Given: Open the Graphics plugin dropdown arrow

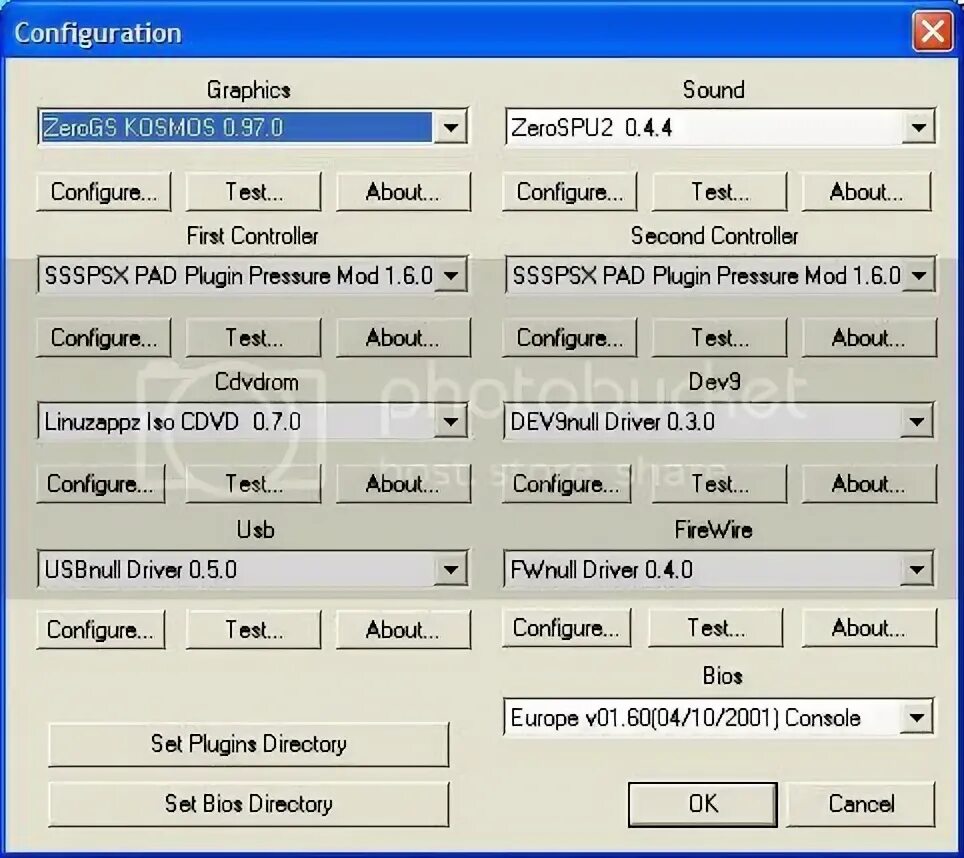Looking at the screenshot, I should (450, 127).
